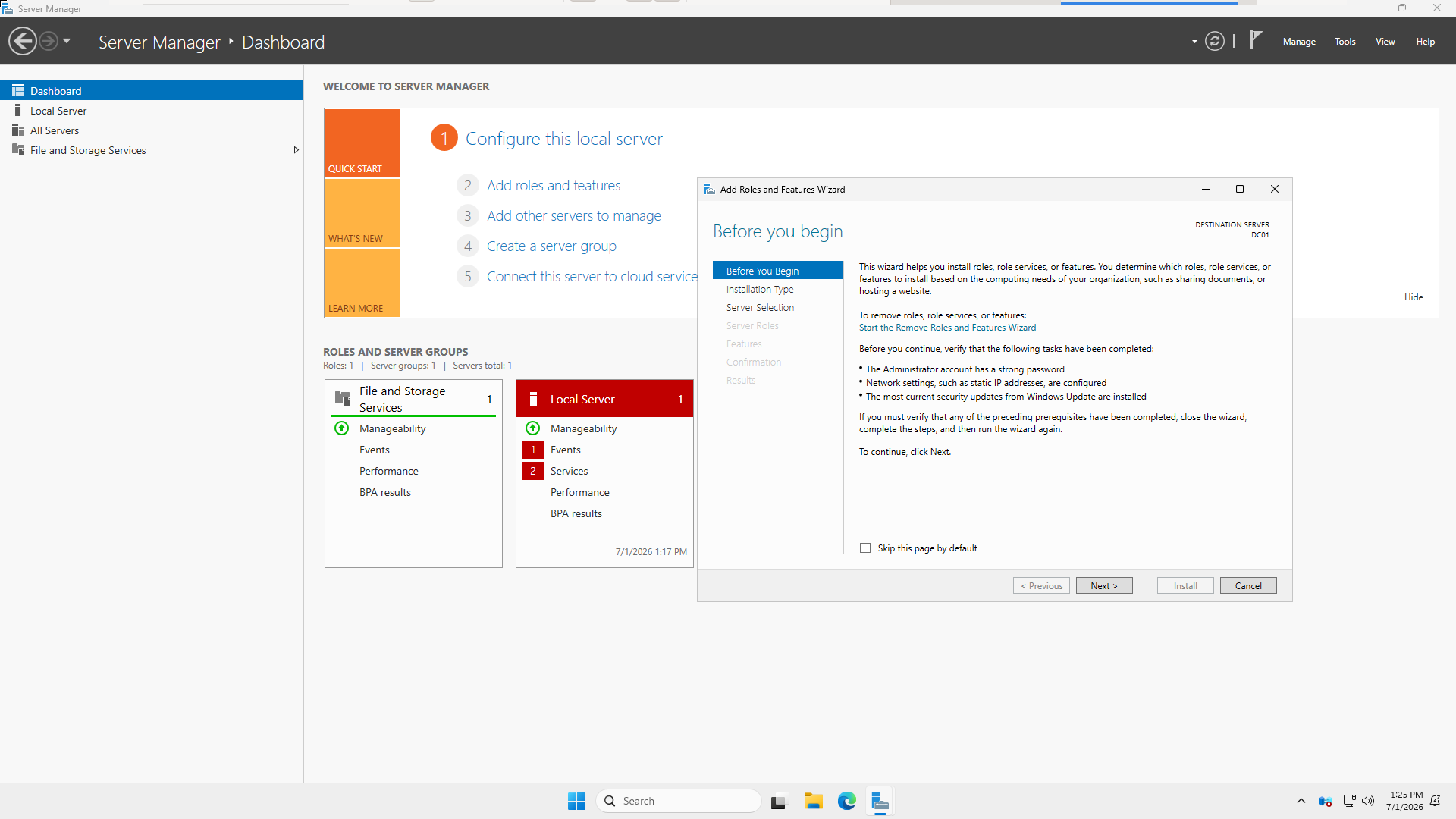Click Create a server group link
Screen dimensions: 1456x819
tap(551, 246)
